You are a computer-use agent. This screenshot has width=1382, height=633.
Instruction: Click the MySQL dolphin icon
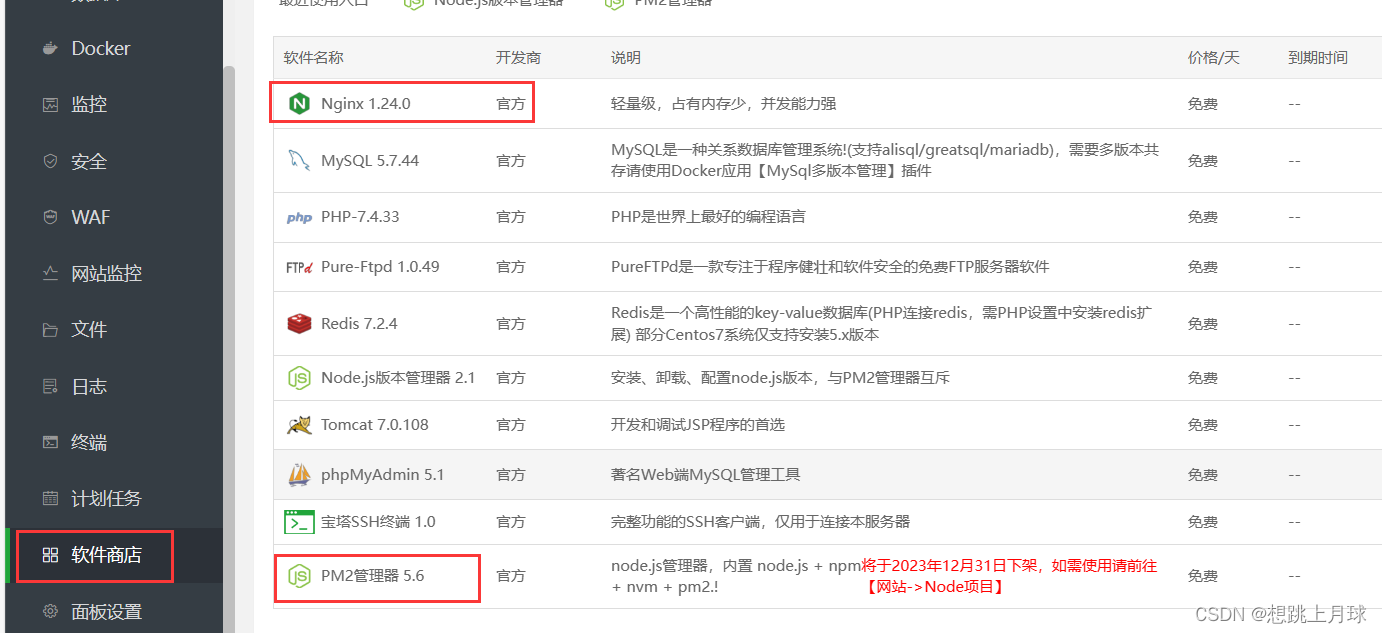[300, 160]
